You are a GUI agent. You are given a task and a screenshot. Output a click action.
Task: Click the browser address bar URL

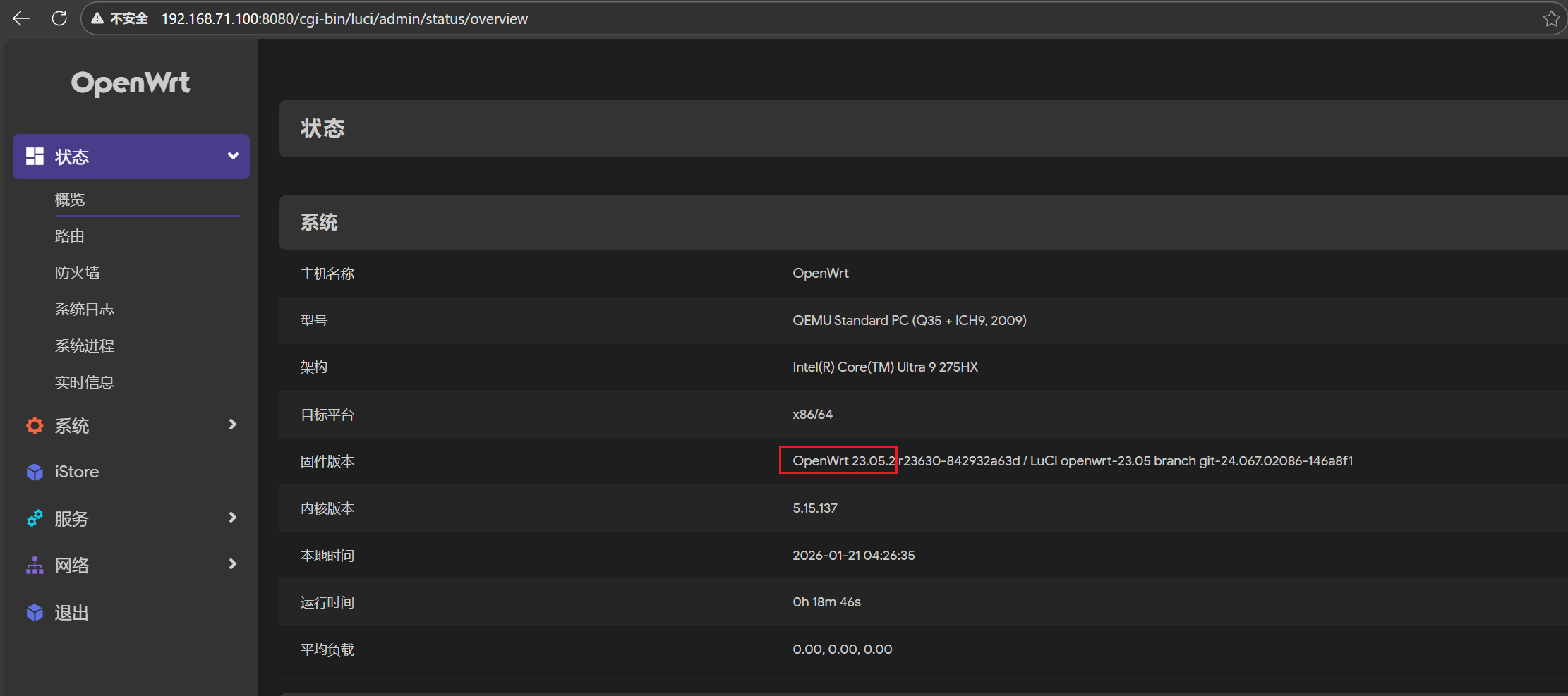pyautogui.click(x=344, y=19)
